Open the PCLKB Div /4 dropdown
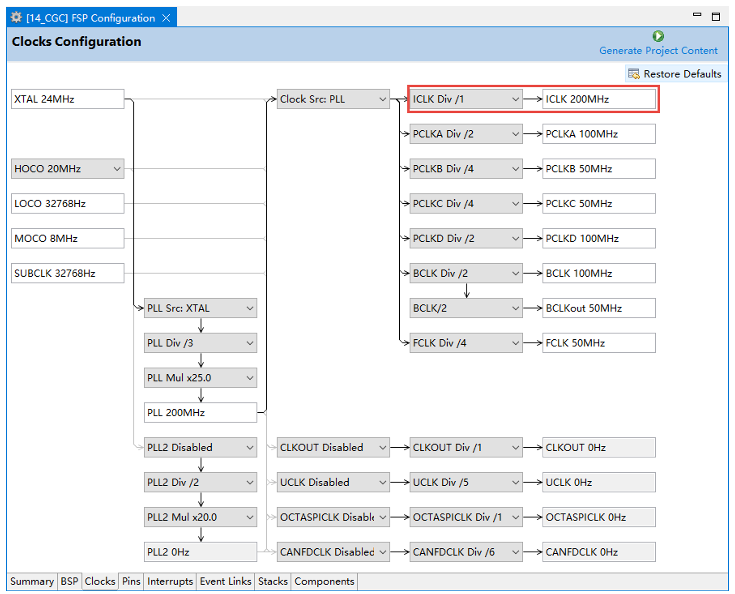 coord(466,169)
